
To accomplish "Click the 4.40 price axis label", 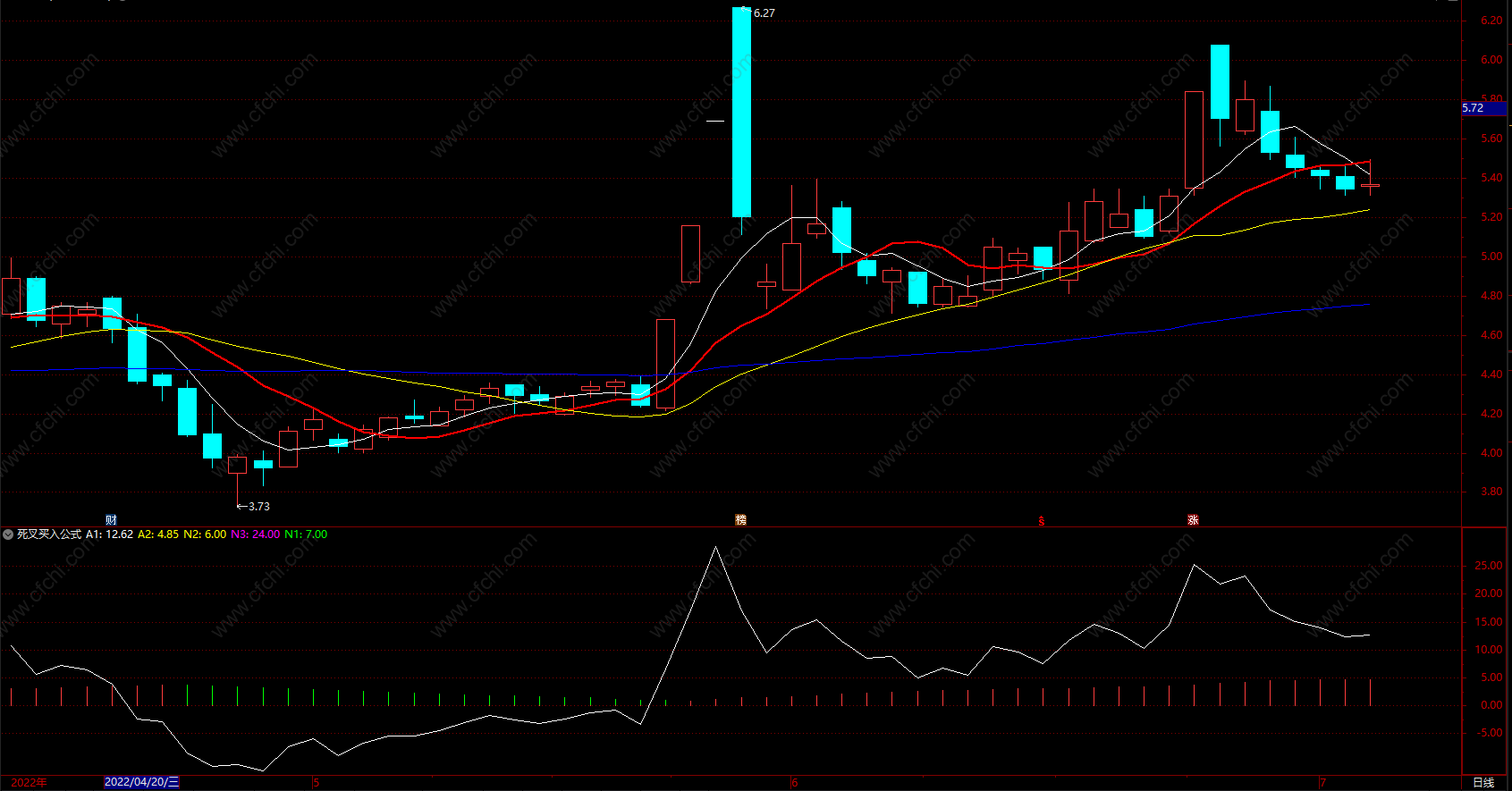I will coord(1491,374).
